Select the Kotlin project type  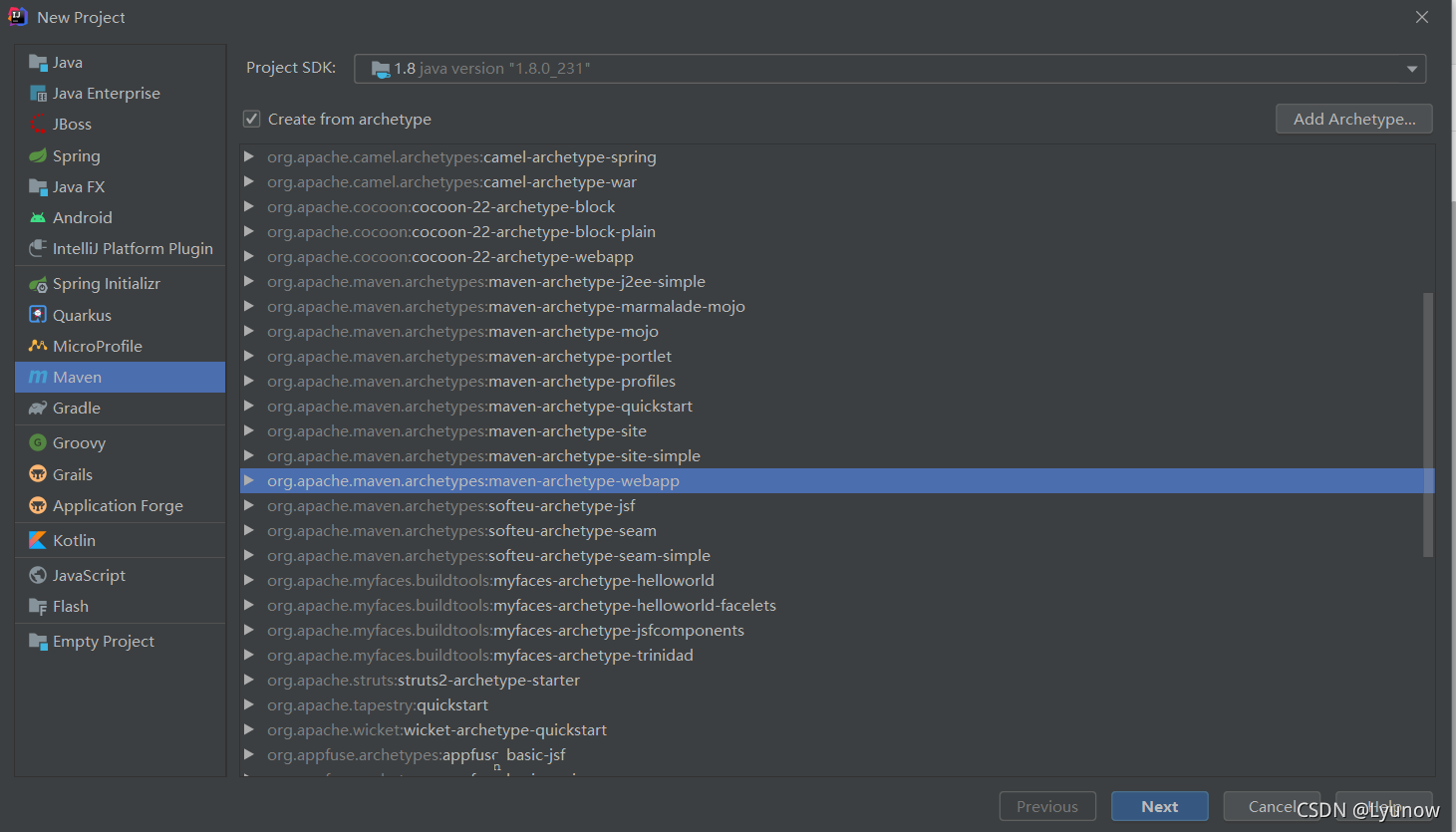(x=121, y=540)
